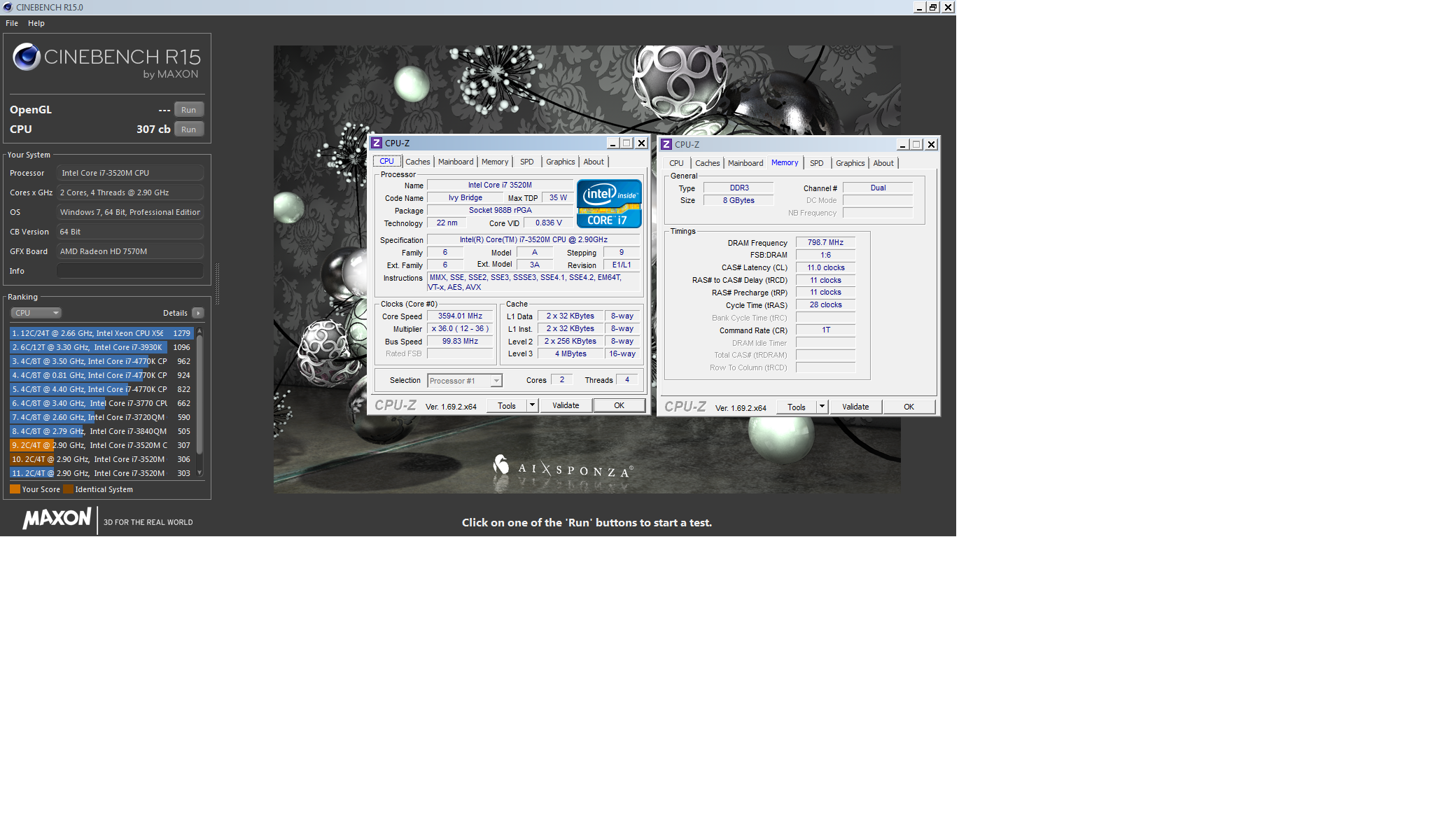Switch to CPU tab in right CPU-Z
Image resolution: width=1456 pixels, height=819 pixels.
676,163
